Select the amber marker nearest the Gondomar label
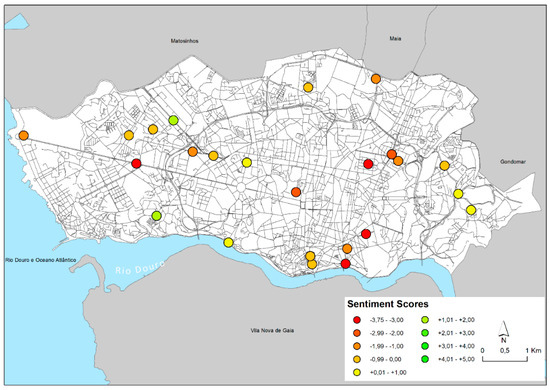Viewport: 550px width, 390px height. 444,166
